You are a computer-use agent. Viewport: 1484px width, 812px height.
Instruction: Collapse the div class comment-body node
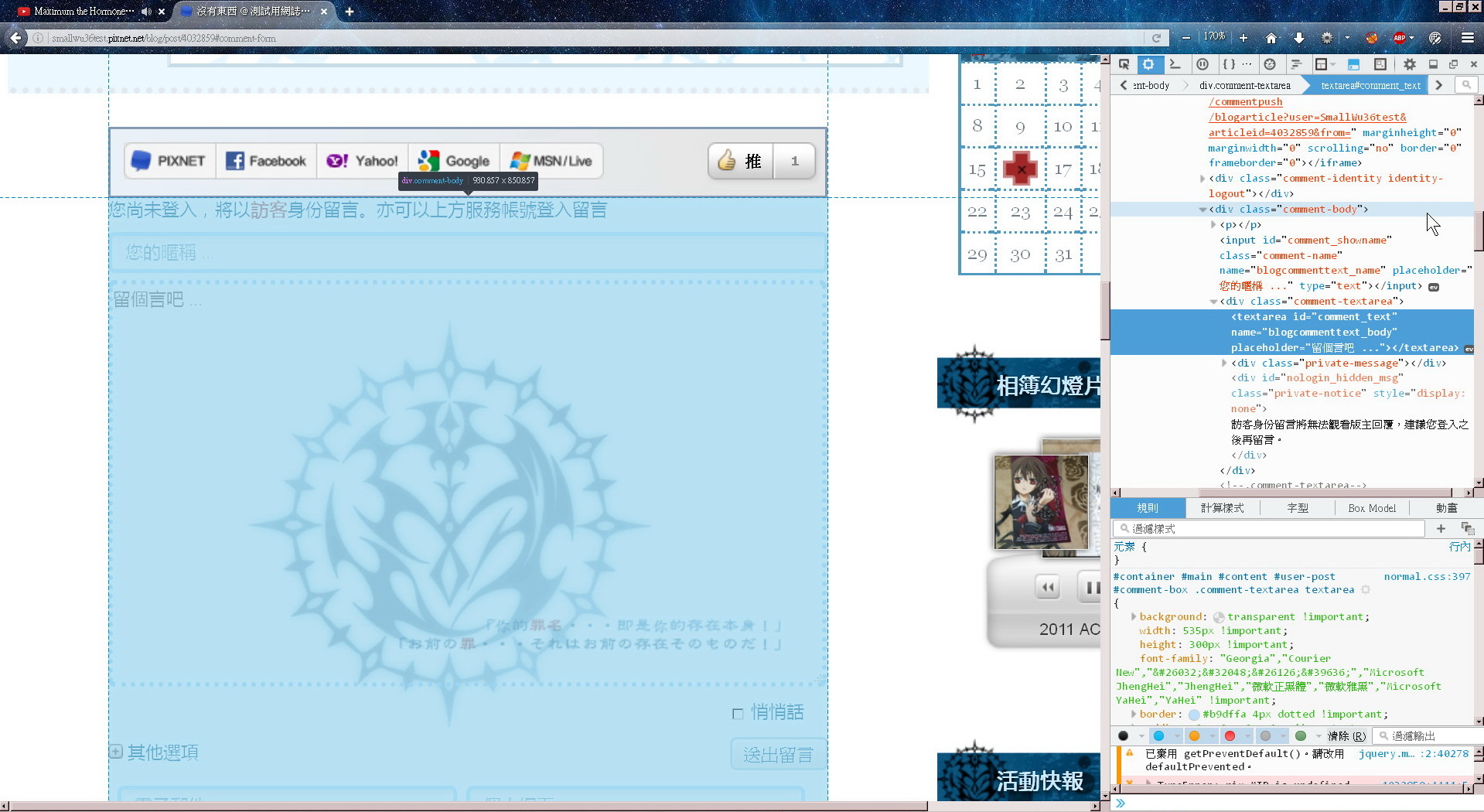[x=1203, y=210]
